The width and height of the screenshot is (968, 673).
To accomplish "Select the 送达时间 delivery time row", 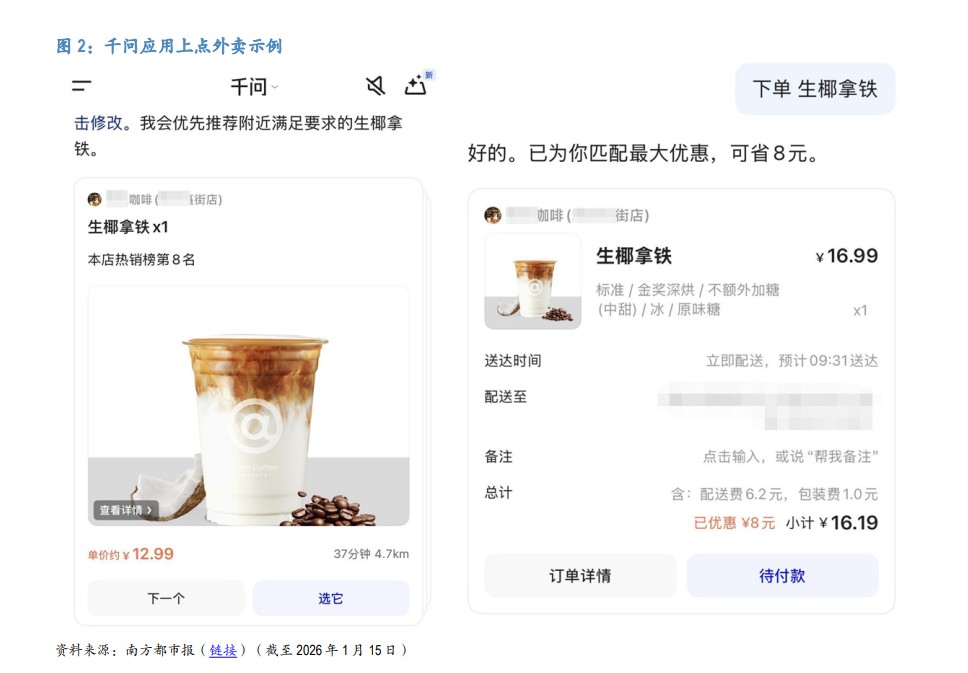I will click(x=681, y=361).
